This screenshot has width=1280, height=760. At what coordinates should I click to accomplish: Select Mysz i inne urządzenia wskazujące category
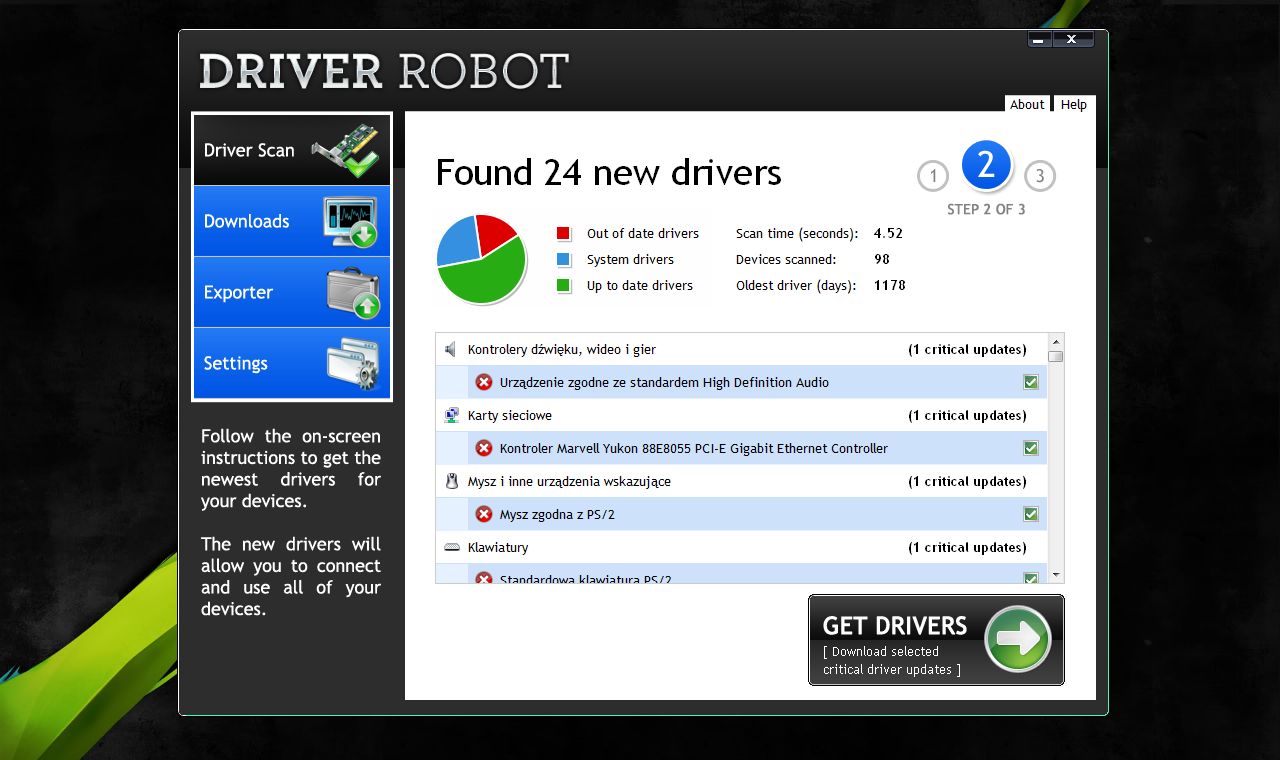coord(741,481)
